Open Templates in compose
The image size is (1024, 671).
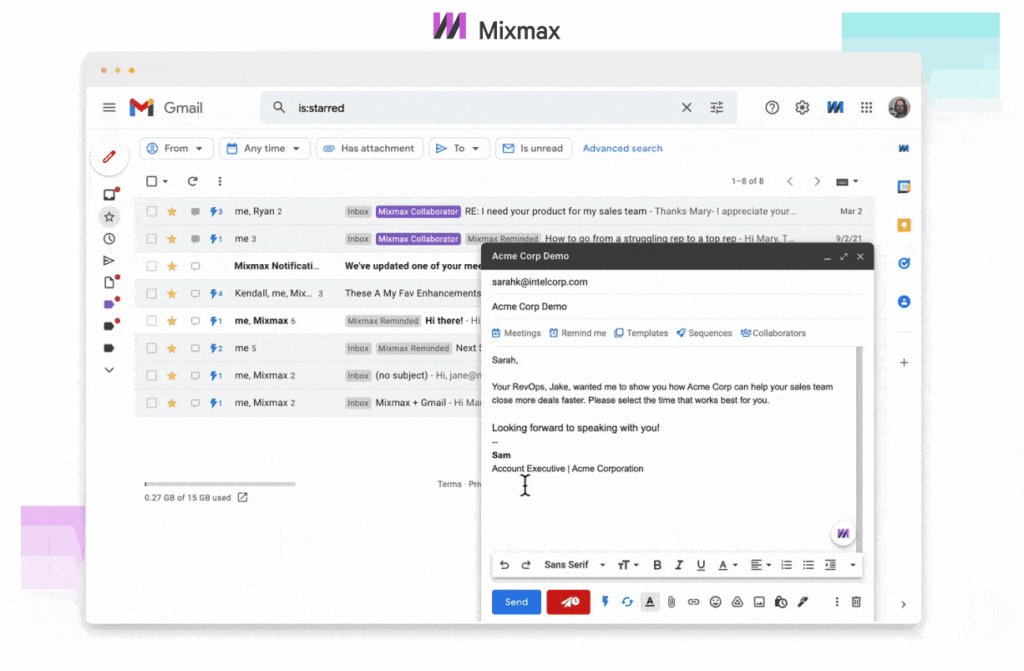point(641,333)
